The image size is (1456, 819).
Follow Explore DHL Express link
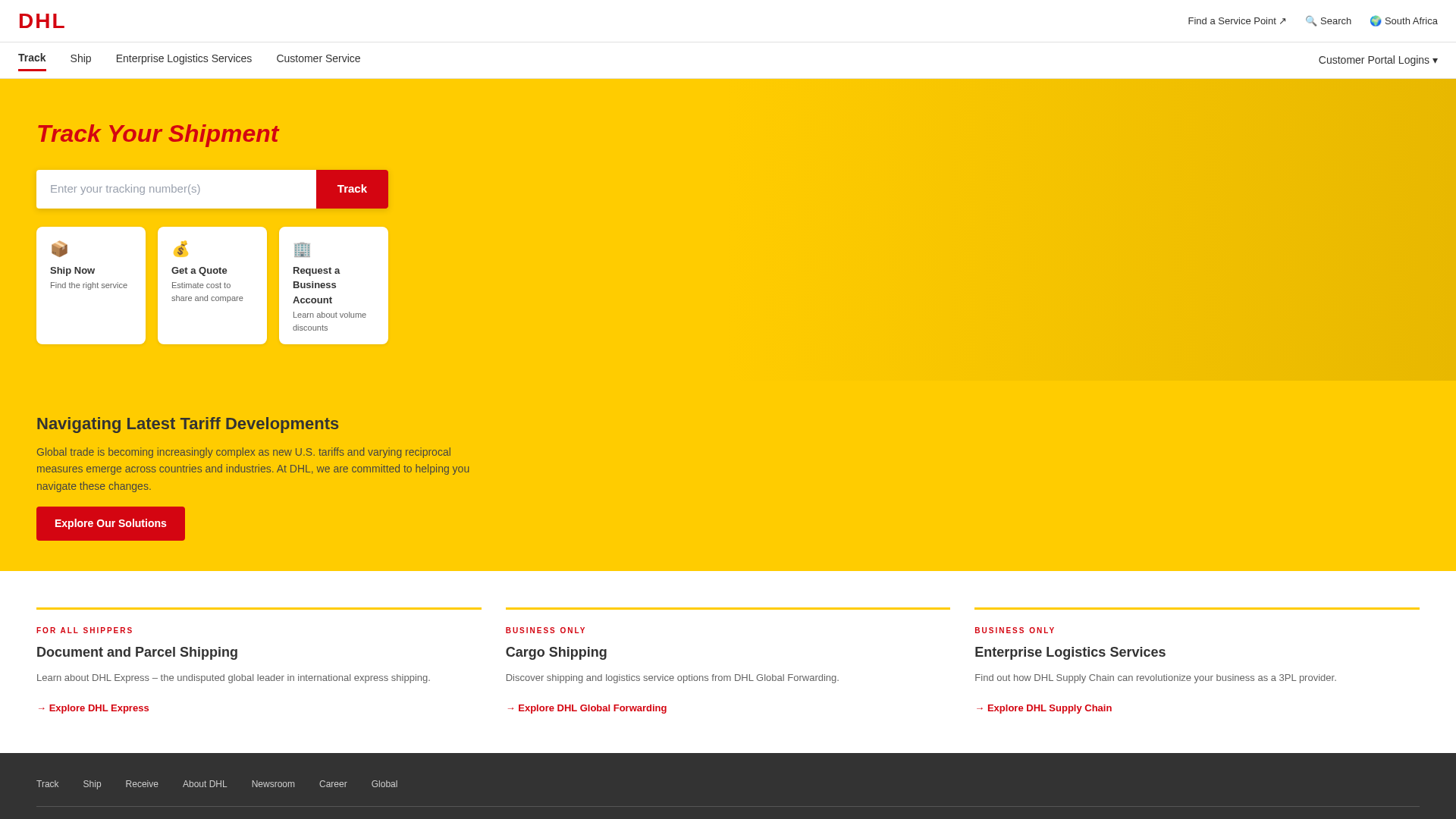coord(93,708)
